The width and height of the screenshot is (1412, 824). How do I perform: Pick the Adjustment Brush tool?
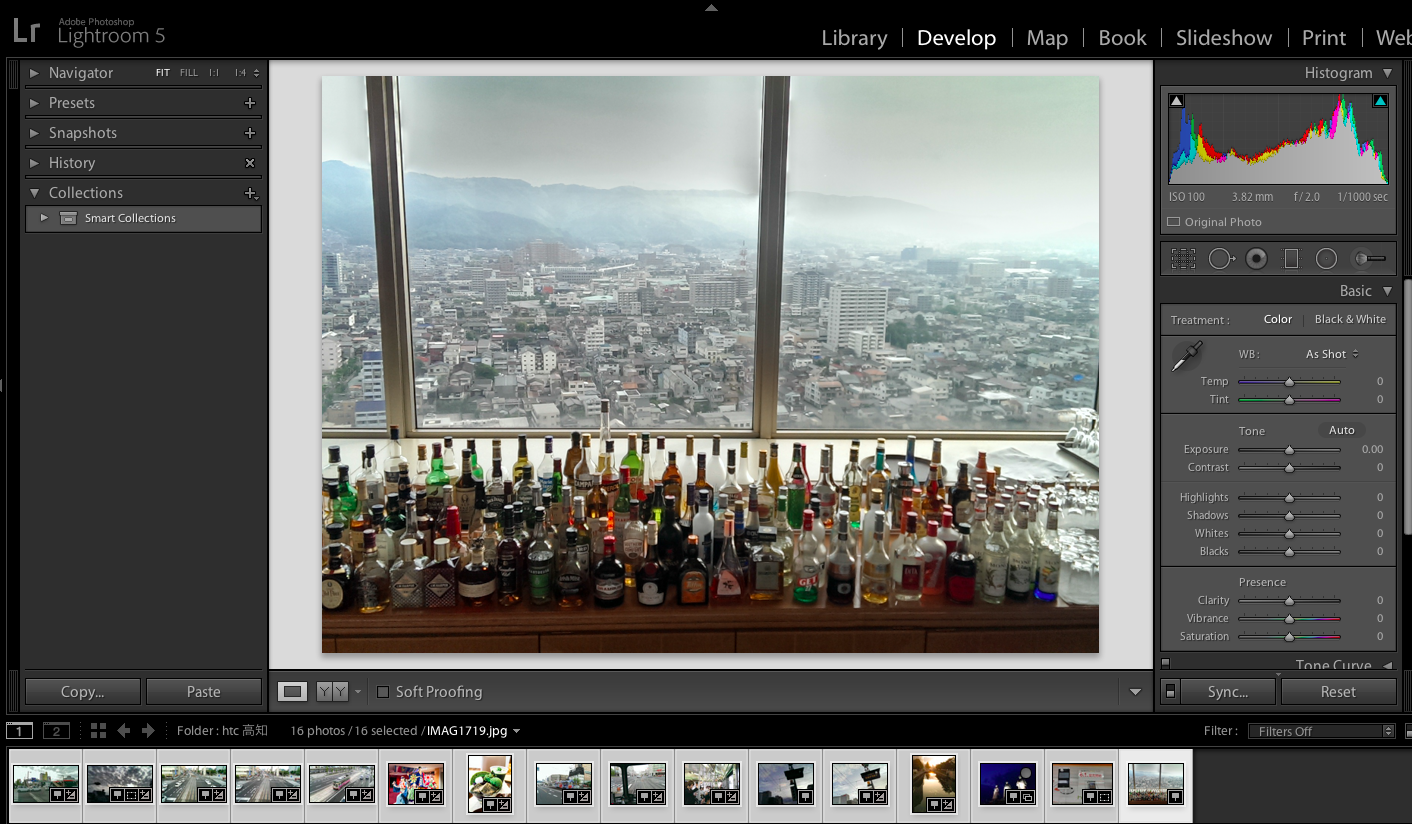[x=1369, y=259]
